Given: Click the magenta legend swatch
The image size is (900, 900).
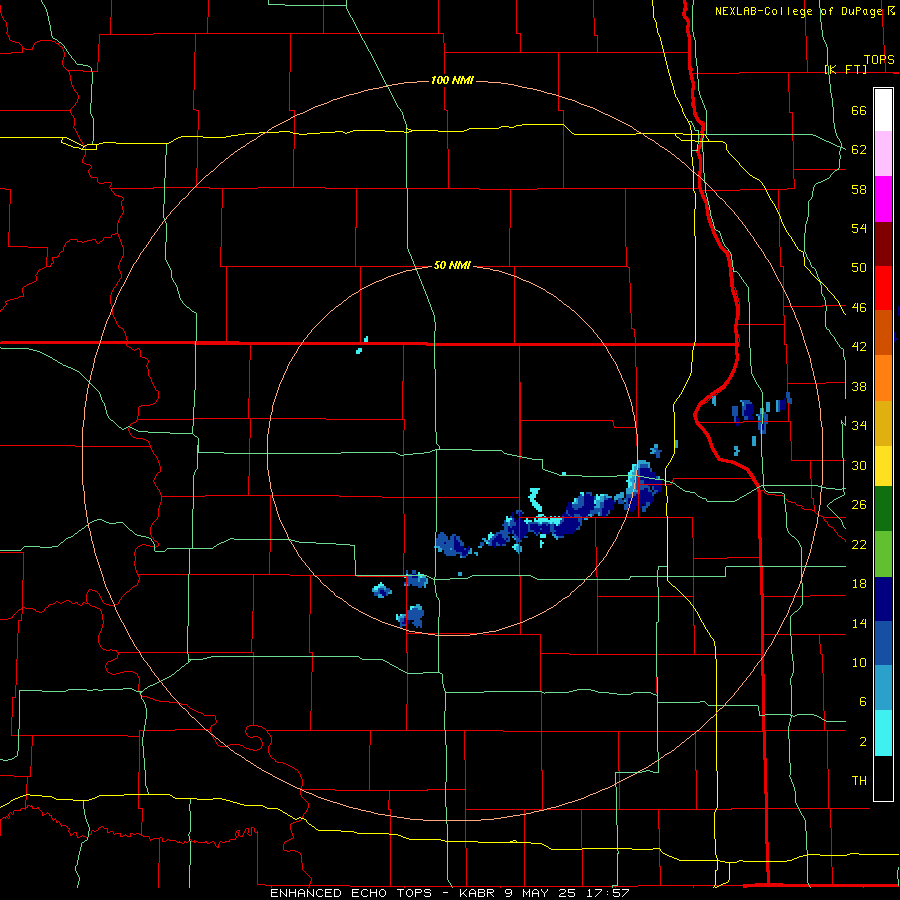Looking at the screenshot, I should pyautogui.click(x=883, y=199).
